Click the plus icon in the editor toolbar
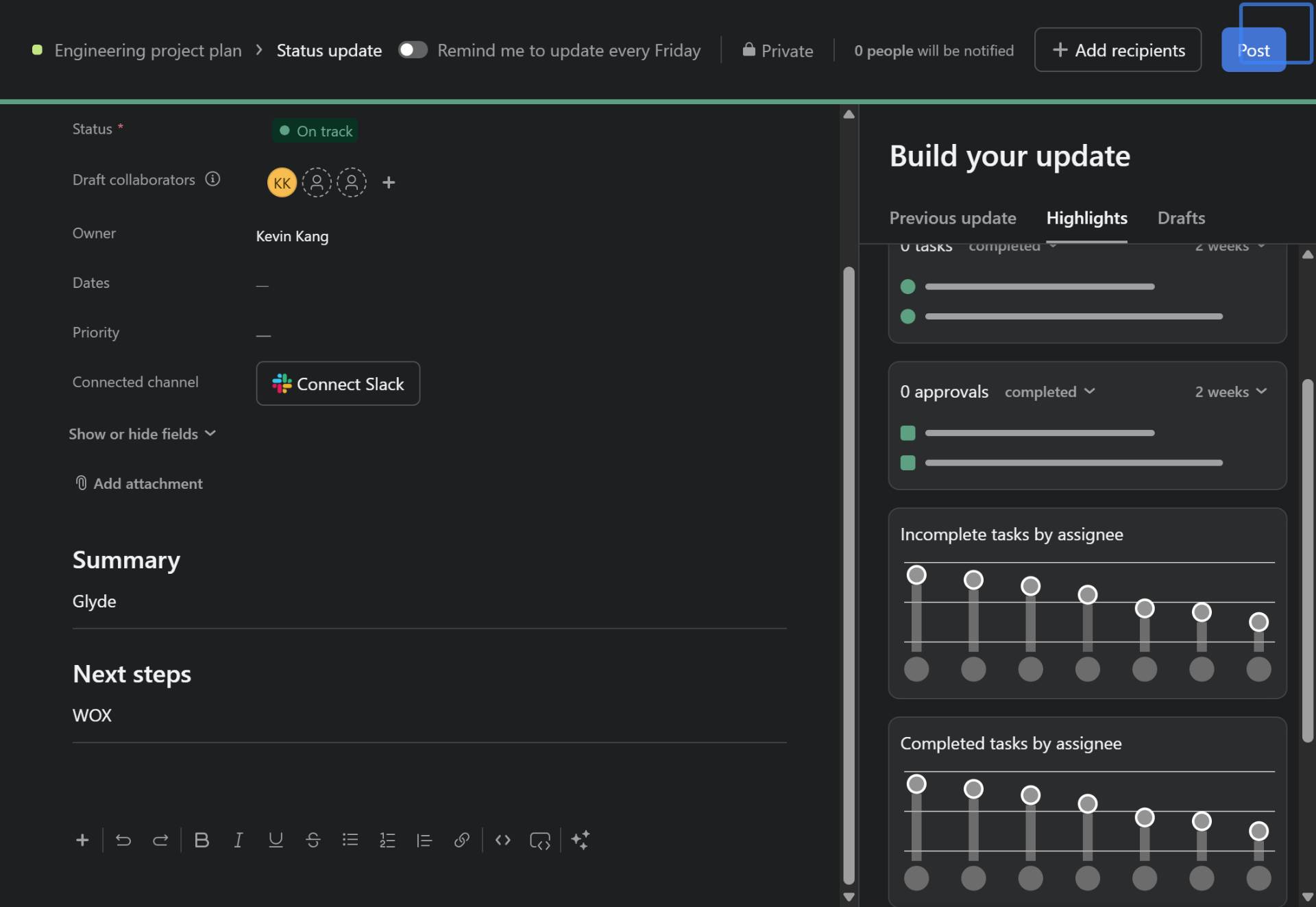 (x=82, y=840)
